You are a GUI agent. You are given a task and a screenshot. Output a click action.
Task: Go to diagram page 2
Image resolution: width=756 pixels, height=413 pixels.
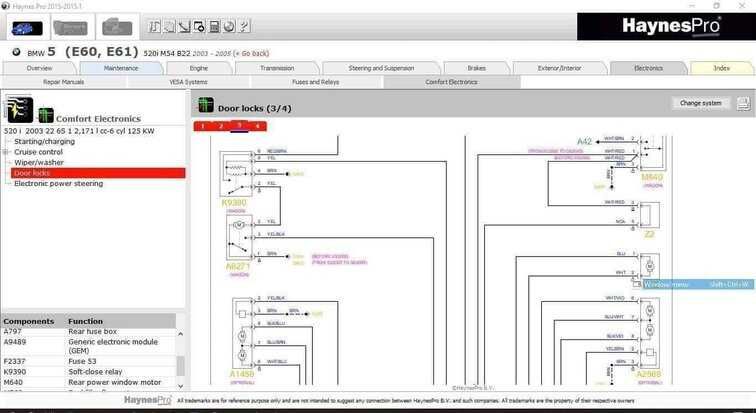221,126
